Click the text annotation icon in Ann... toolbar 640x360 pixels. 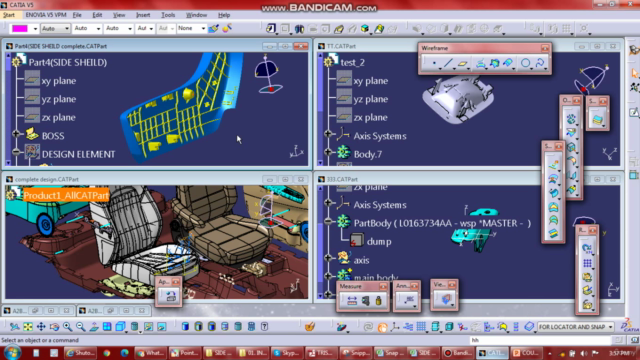pyautogui.click(x=408, y=300)
